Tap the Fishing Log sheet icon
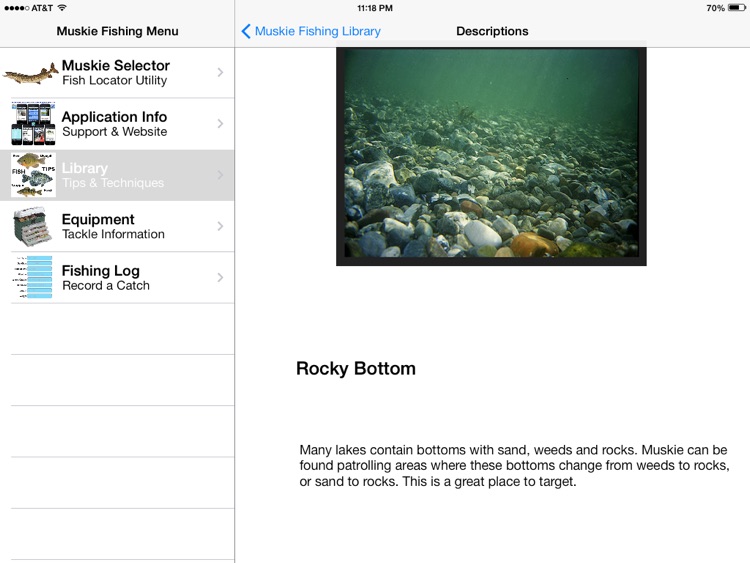 pos(33,277)
